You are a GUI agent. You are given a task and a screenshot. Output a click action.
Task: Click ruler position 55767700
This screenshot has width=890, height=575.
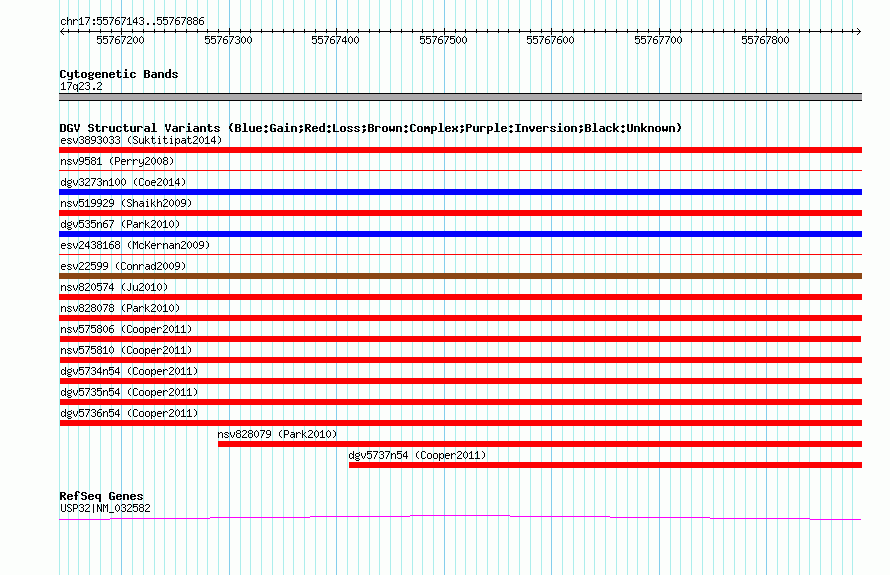pos(658,40)
